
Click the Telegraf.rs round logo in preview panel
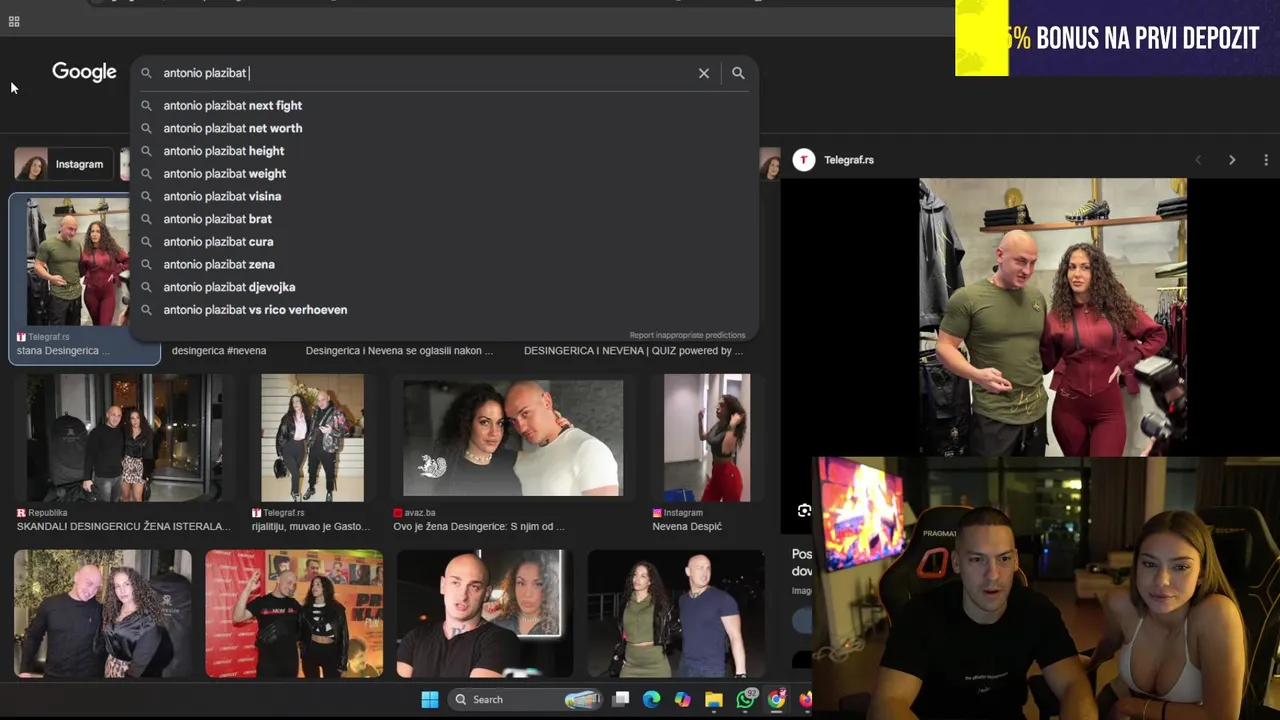coord(804,160)
